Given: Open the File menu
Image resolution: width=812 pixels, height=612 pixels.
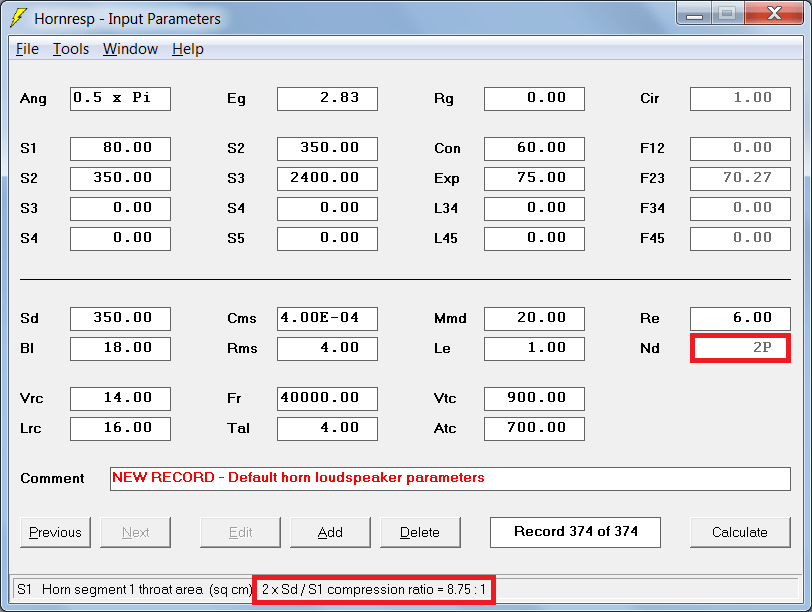Looking at the screenshot, I should (27, 49).
